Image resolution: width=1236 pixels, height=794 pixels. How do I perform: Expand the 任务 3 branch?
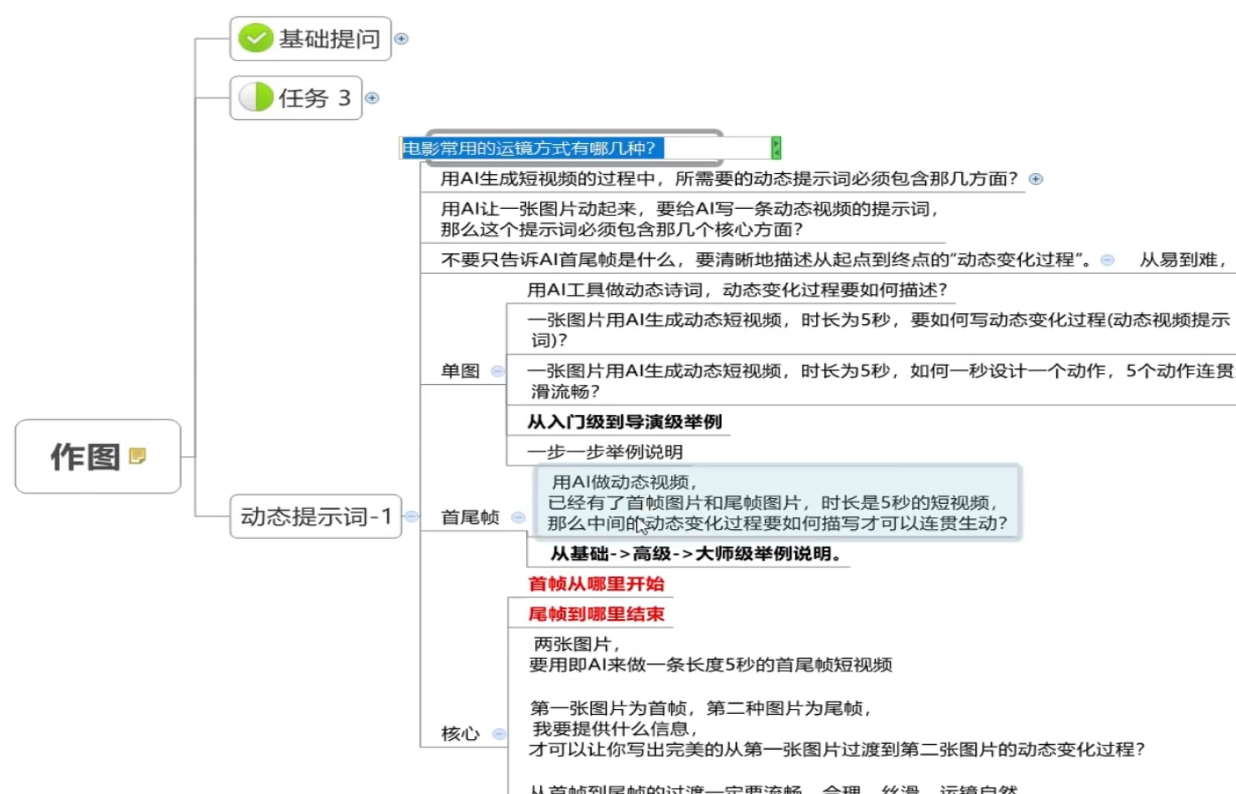coord(372,98)
